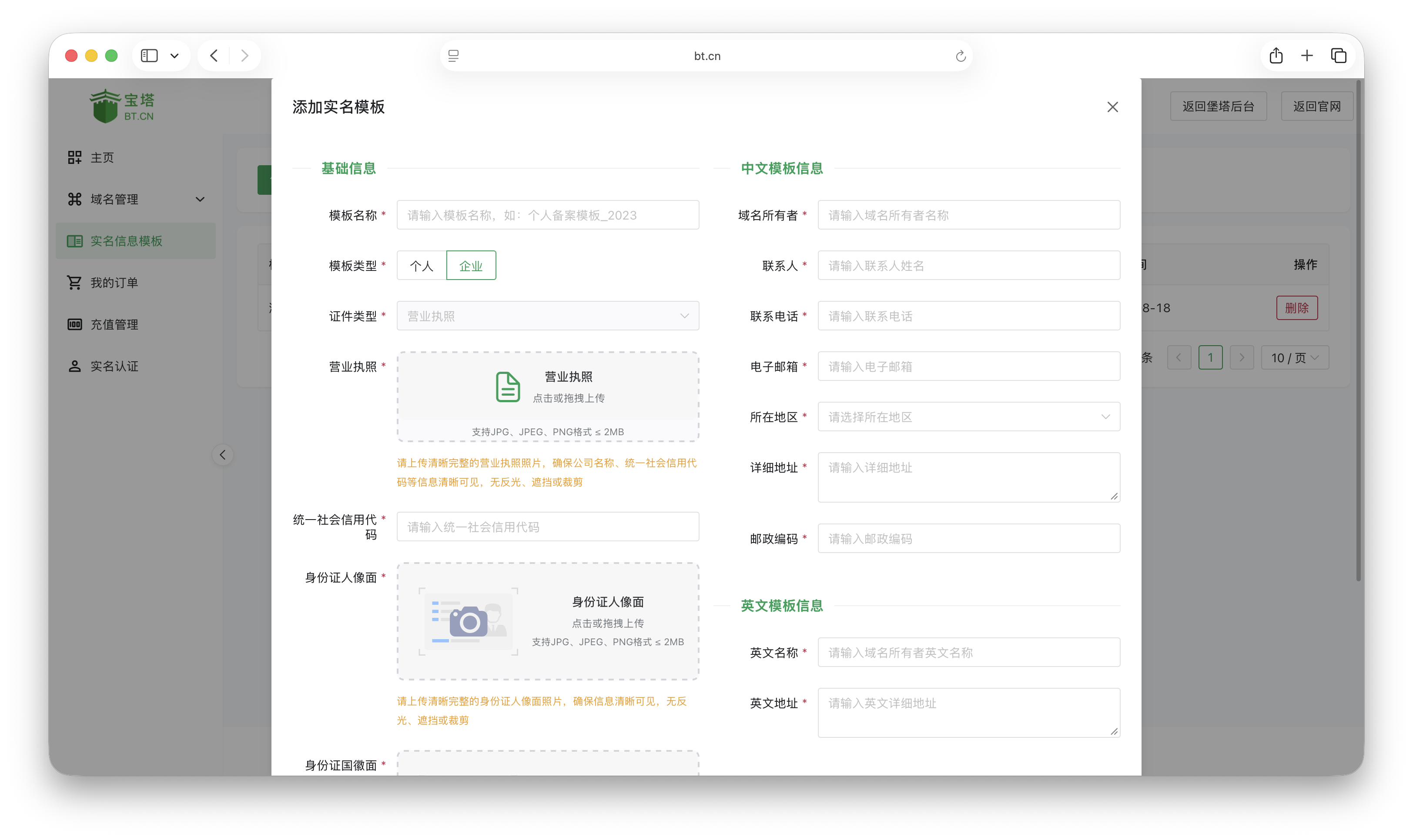
Task: Select page 1 in pagination
Action: 1211,357
